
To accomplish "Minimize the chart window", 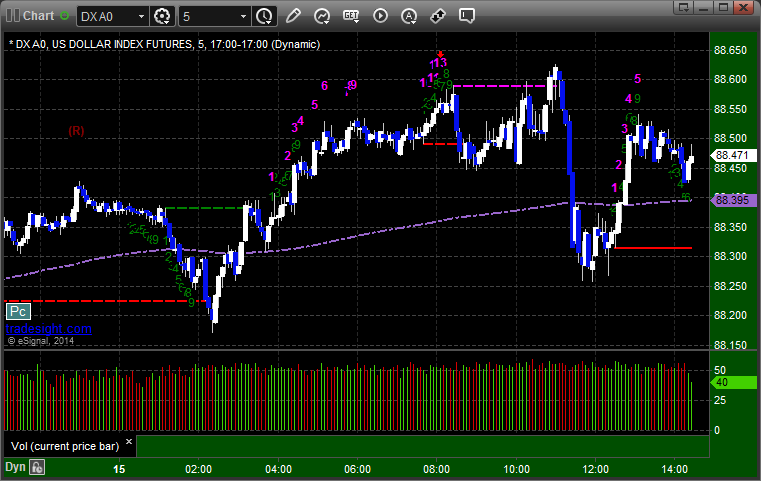I will 704,7.
